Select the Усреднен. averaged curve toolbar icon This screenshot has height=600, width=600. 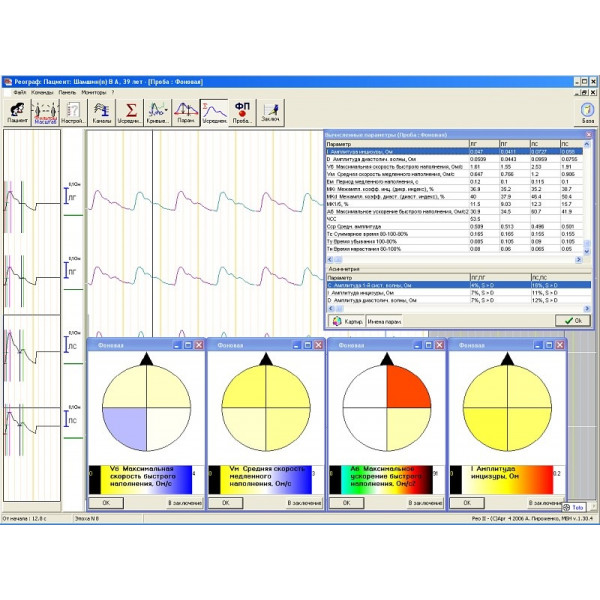coord(214,112)
